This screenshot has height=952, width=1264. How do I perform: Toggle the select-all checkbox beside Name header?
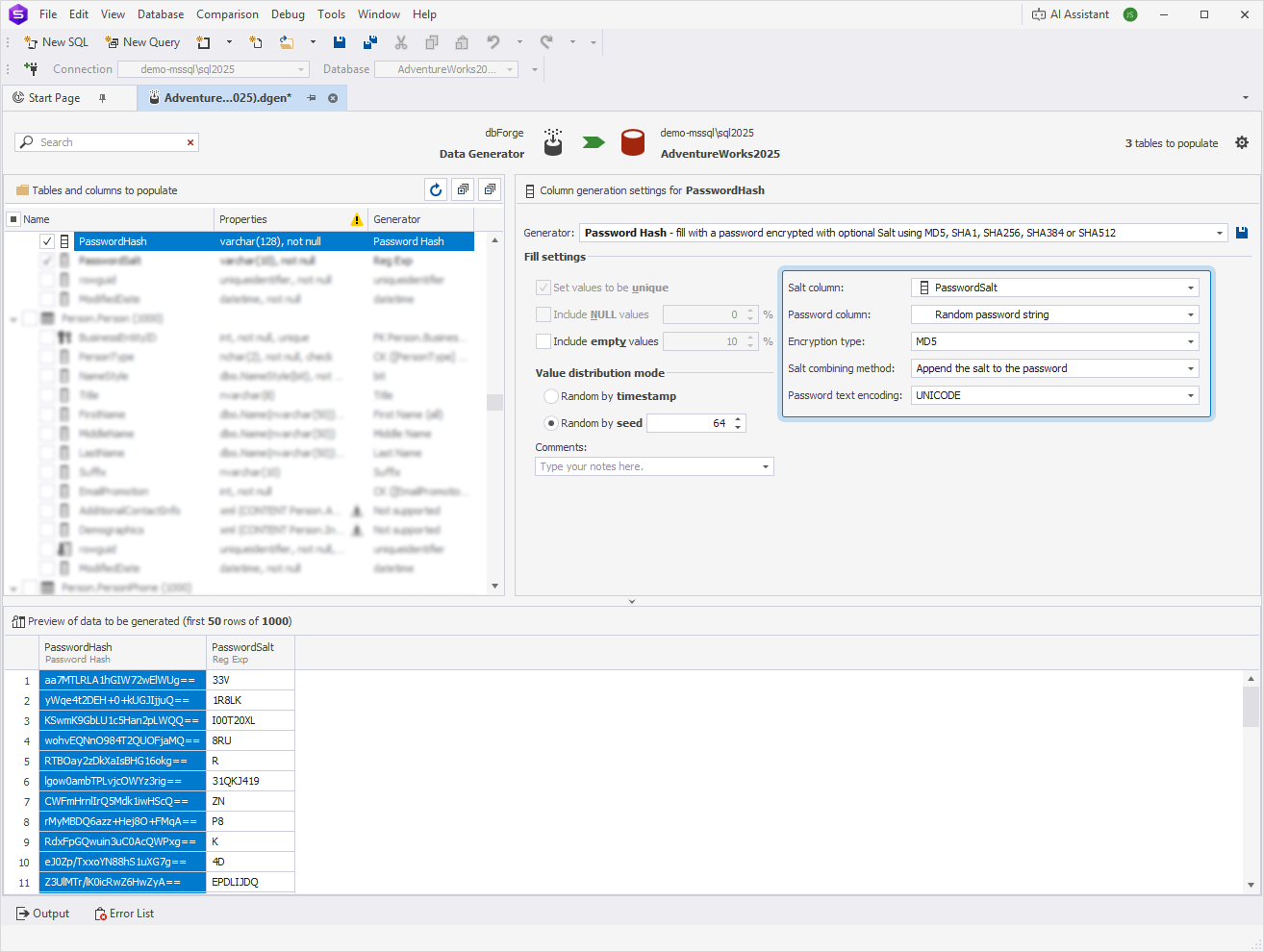click(x=13, y=219)
